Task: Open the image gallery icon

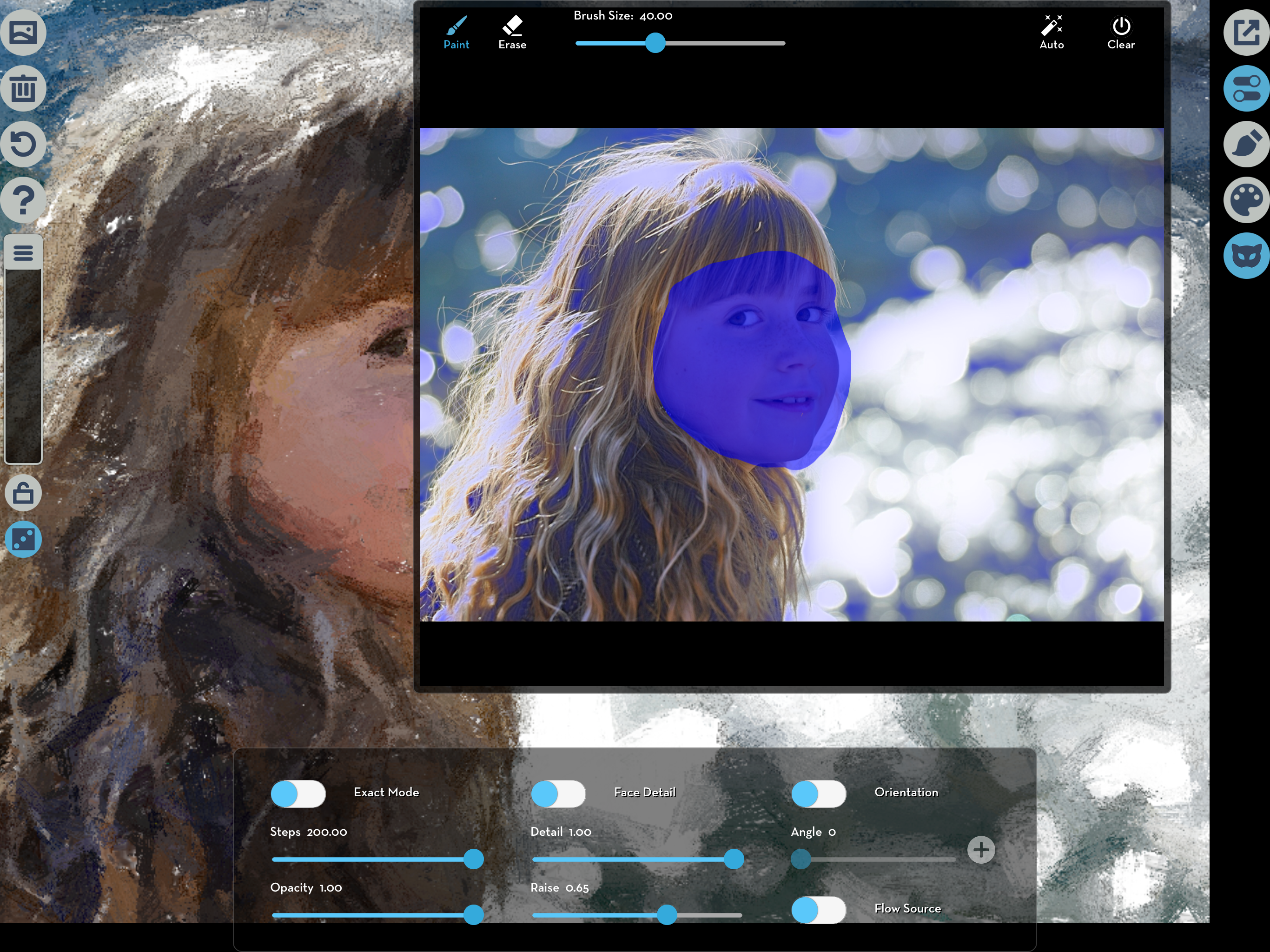Action: (23, 33)
